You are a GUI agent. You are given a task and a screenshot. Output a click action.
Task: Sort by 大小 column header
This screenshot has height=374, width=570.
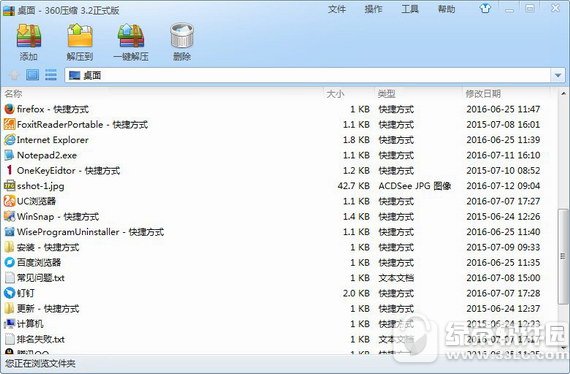335,94
